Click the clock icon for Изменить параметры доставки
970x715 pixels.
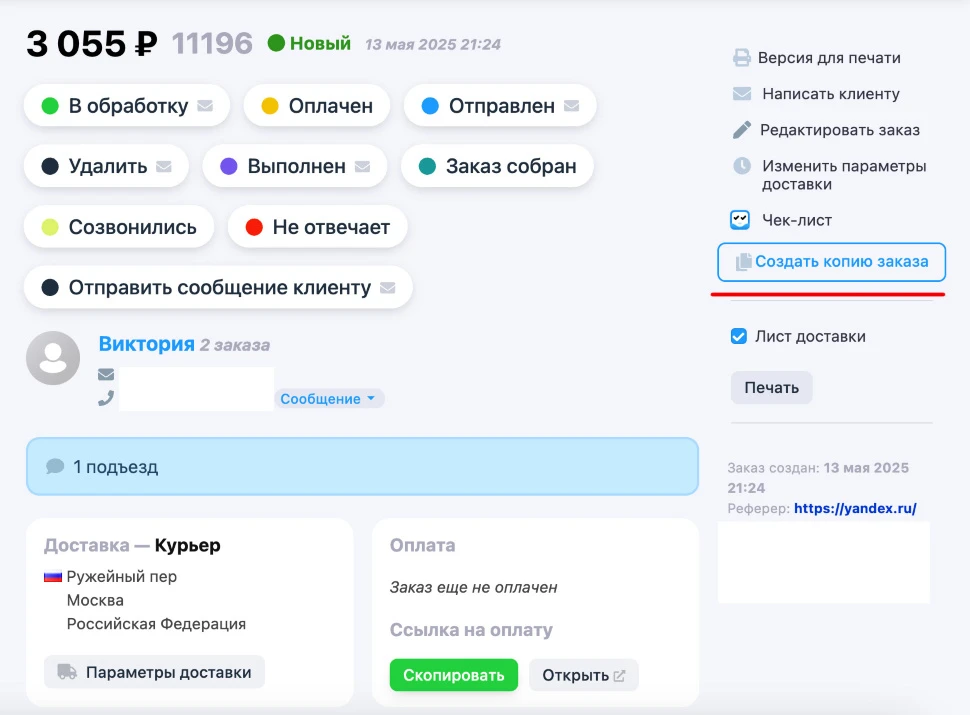(740, 166)
